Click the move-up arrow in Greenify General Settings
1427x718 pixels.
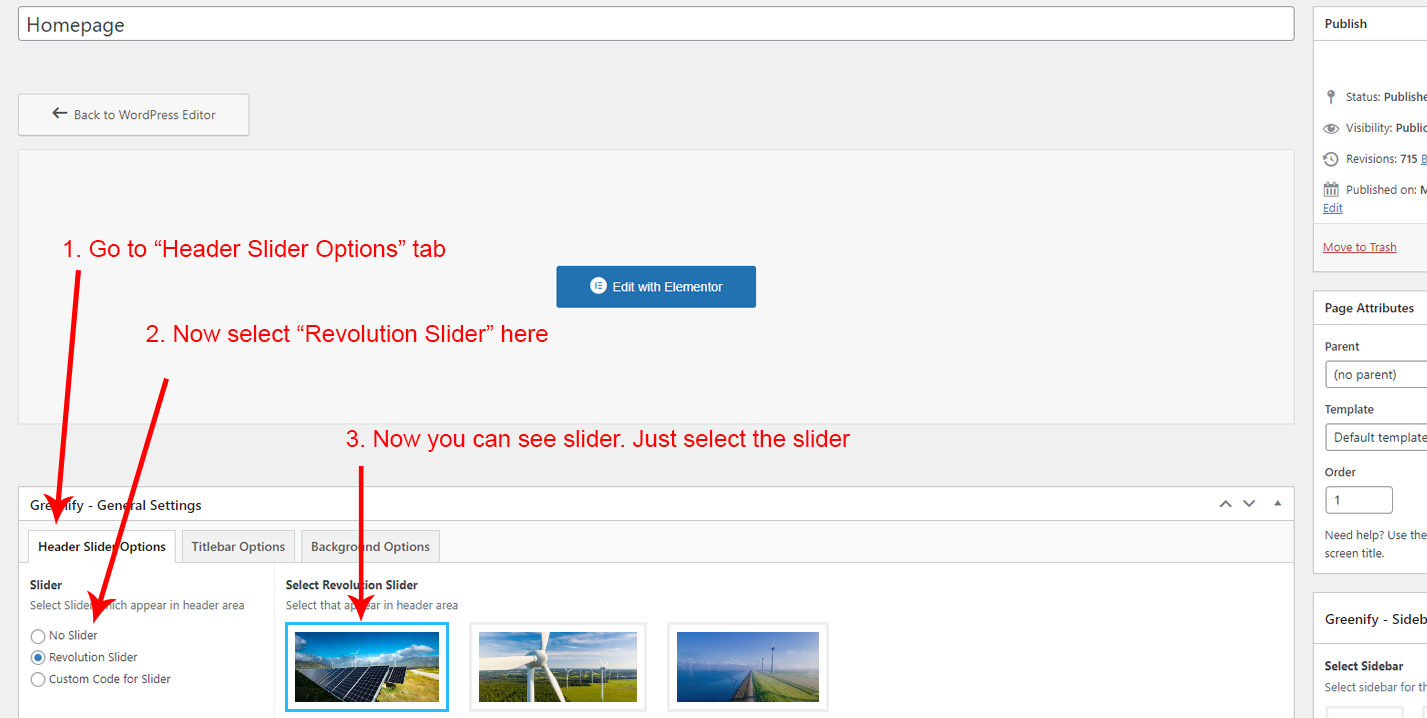pyautogui.click(x=1225, y=504)
